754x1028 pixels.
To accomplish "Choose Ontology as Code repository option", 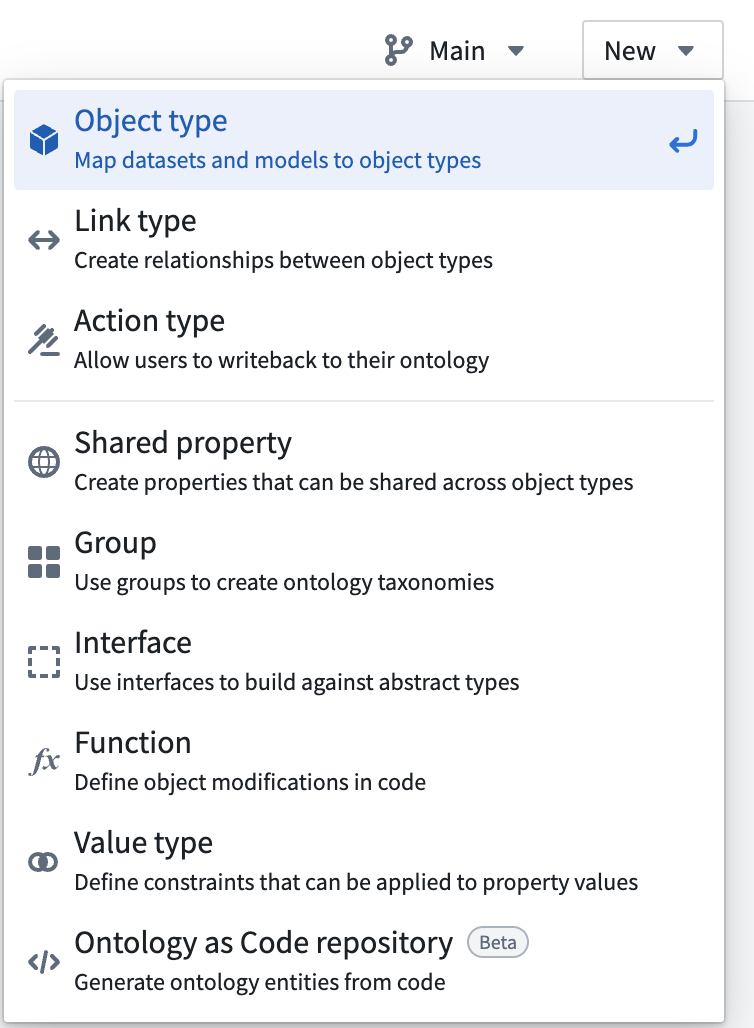I will point(364,962).
